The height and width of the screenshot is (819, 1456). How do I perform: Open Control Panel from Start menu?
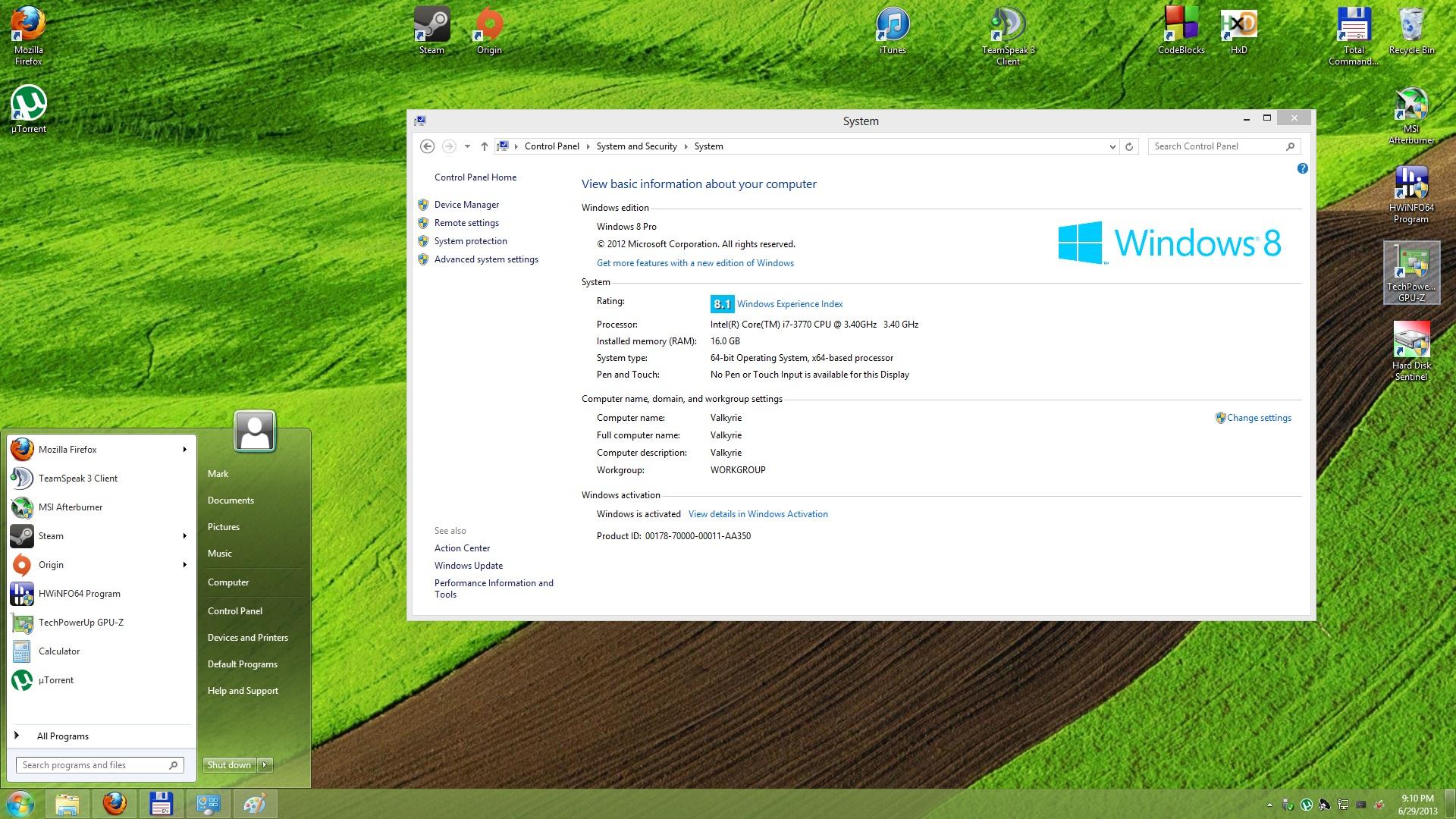pos(235,611)
